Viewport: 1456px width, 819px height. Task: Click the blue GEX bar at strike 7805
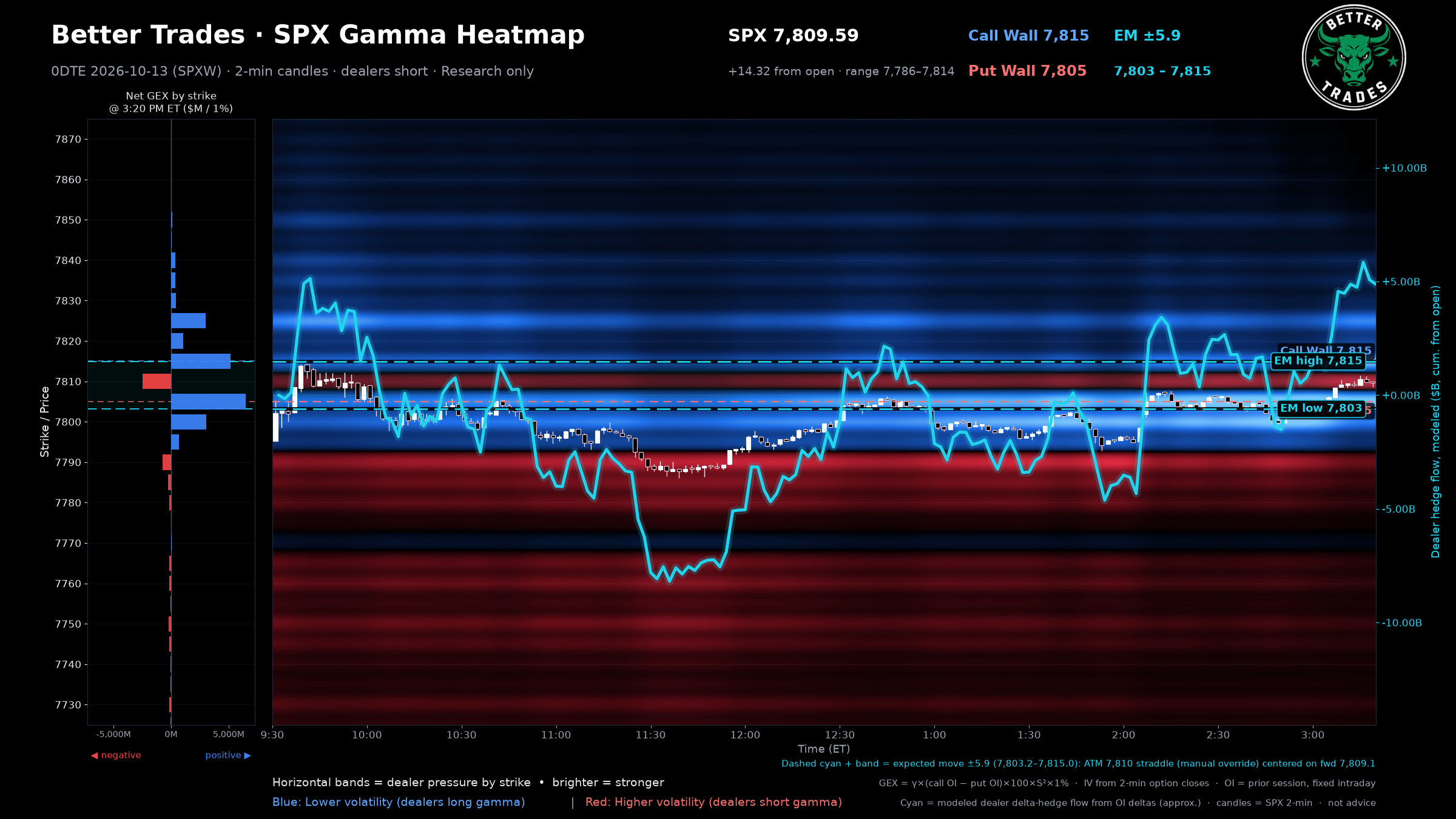point(208,402)
